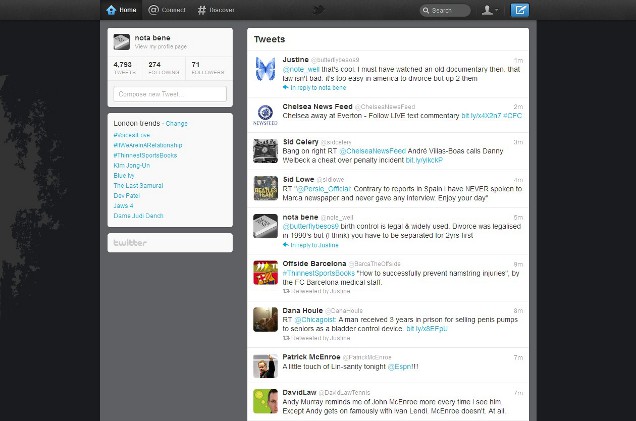
Task: Click retweet icon under Offside Barcelona tweet
Action: coord(286,291)
